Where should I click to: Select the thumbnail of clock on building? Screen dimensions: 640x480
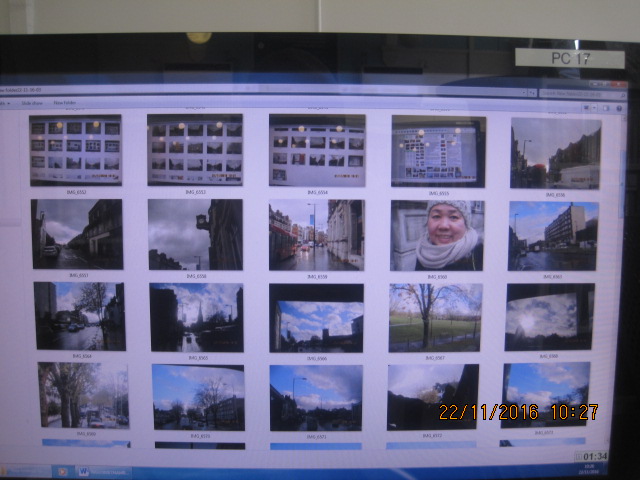196,235
